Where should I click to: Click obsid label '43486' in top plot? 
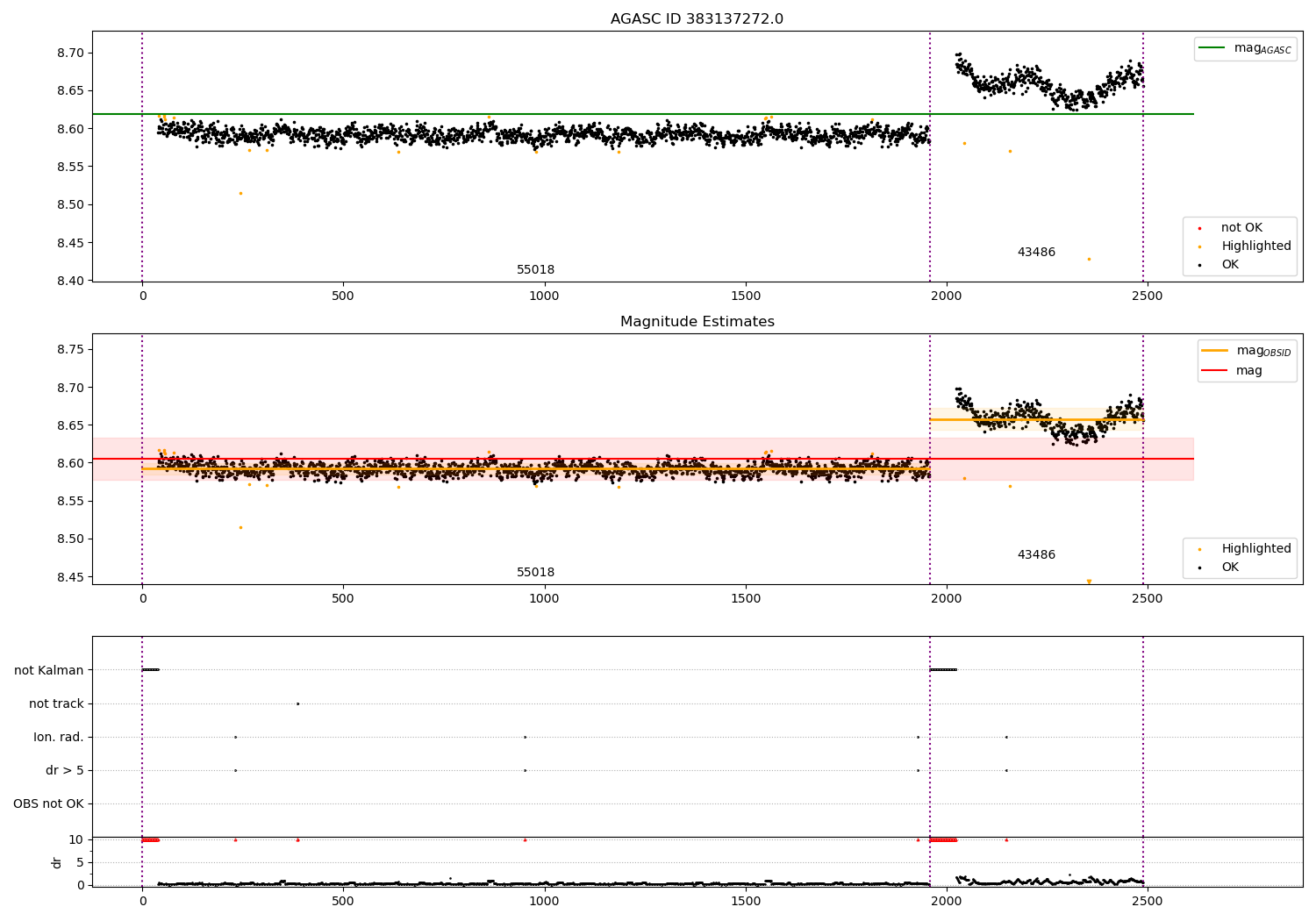pos(1036,253)
